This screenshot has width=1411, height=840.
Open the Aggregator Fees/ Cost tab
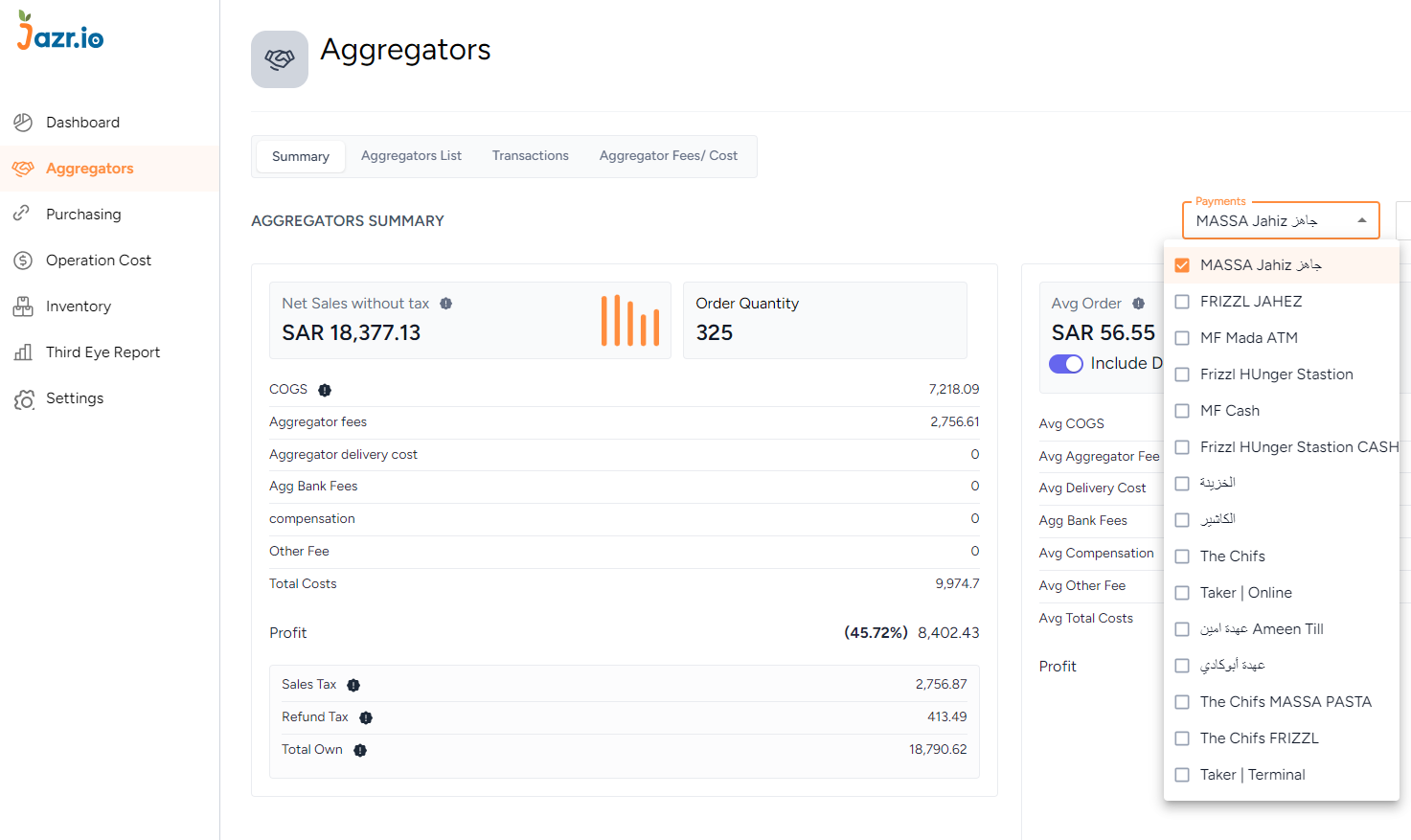pos(668,155)
